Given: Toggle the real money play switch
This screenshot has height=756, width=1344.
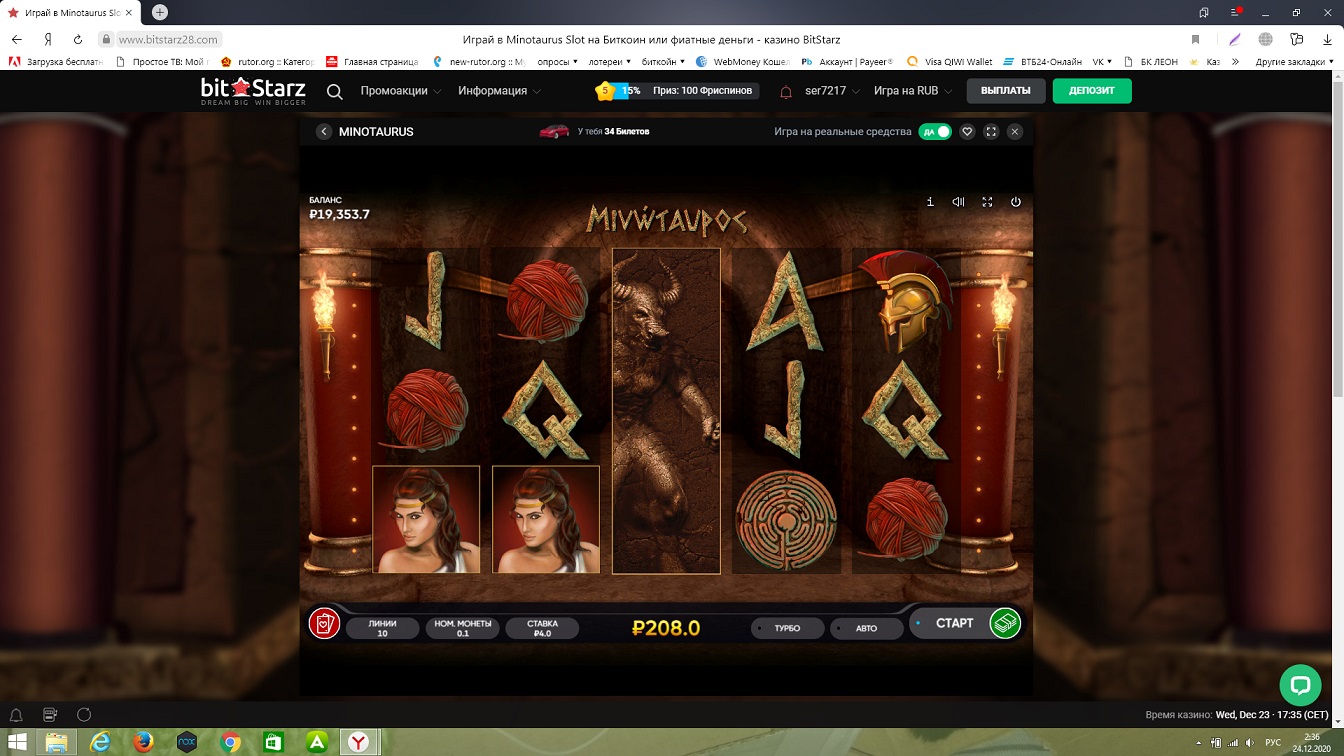Looking at the screenshot, I should (x=935, y=132).
